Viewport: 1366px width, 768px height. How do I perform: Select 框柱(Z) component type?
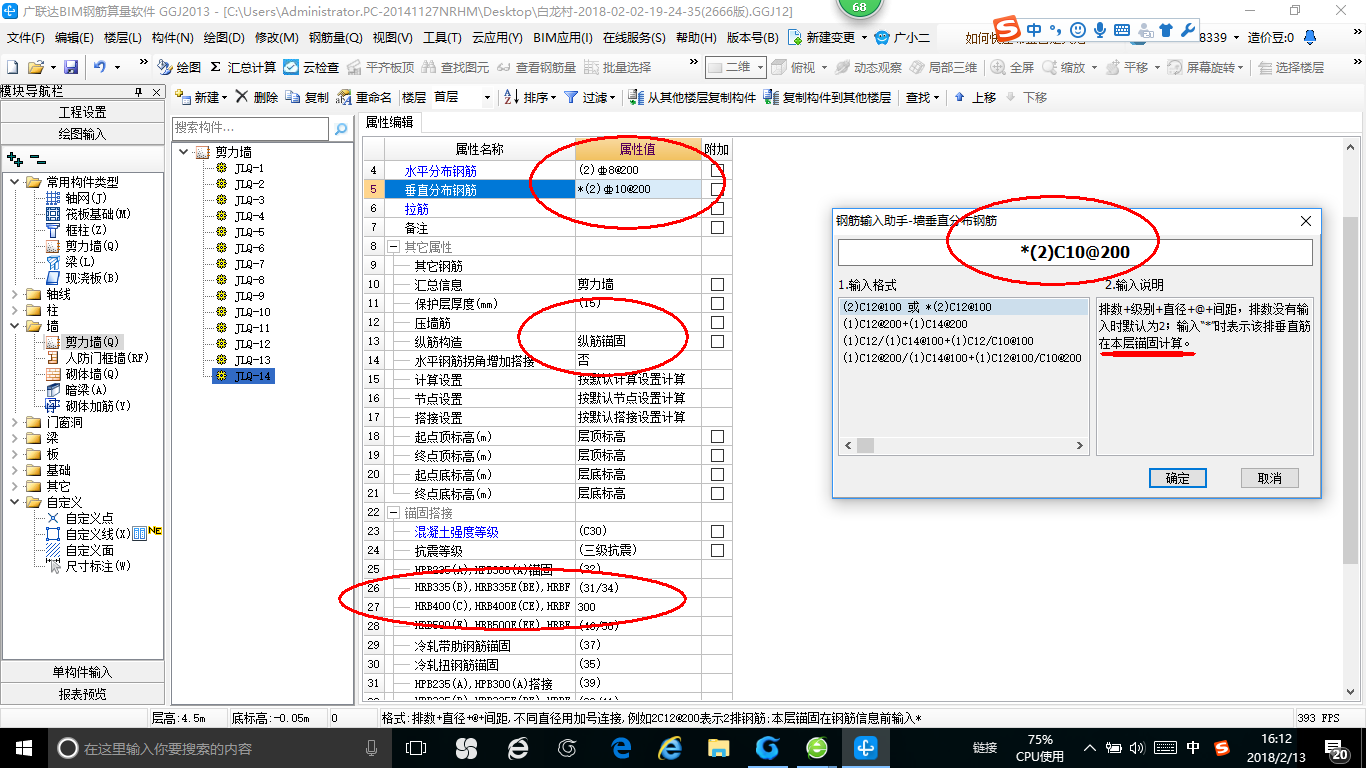tap(77, 230)
